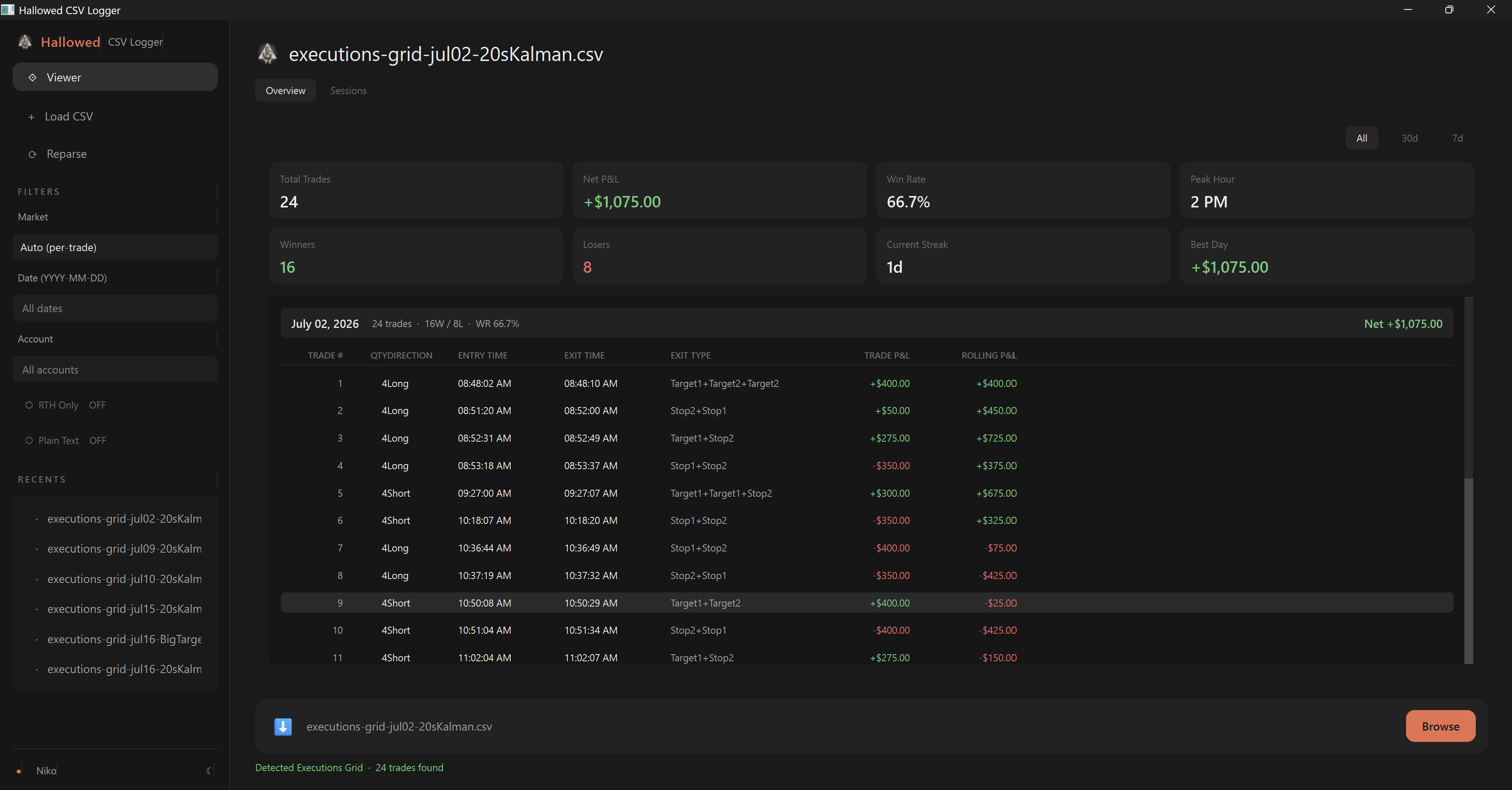Click the orange status dot beside Niko
The width and height of the screenshot is (1512, 790).
19,771
